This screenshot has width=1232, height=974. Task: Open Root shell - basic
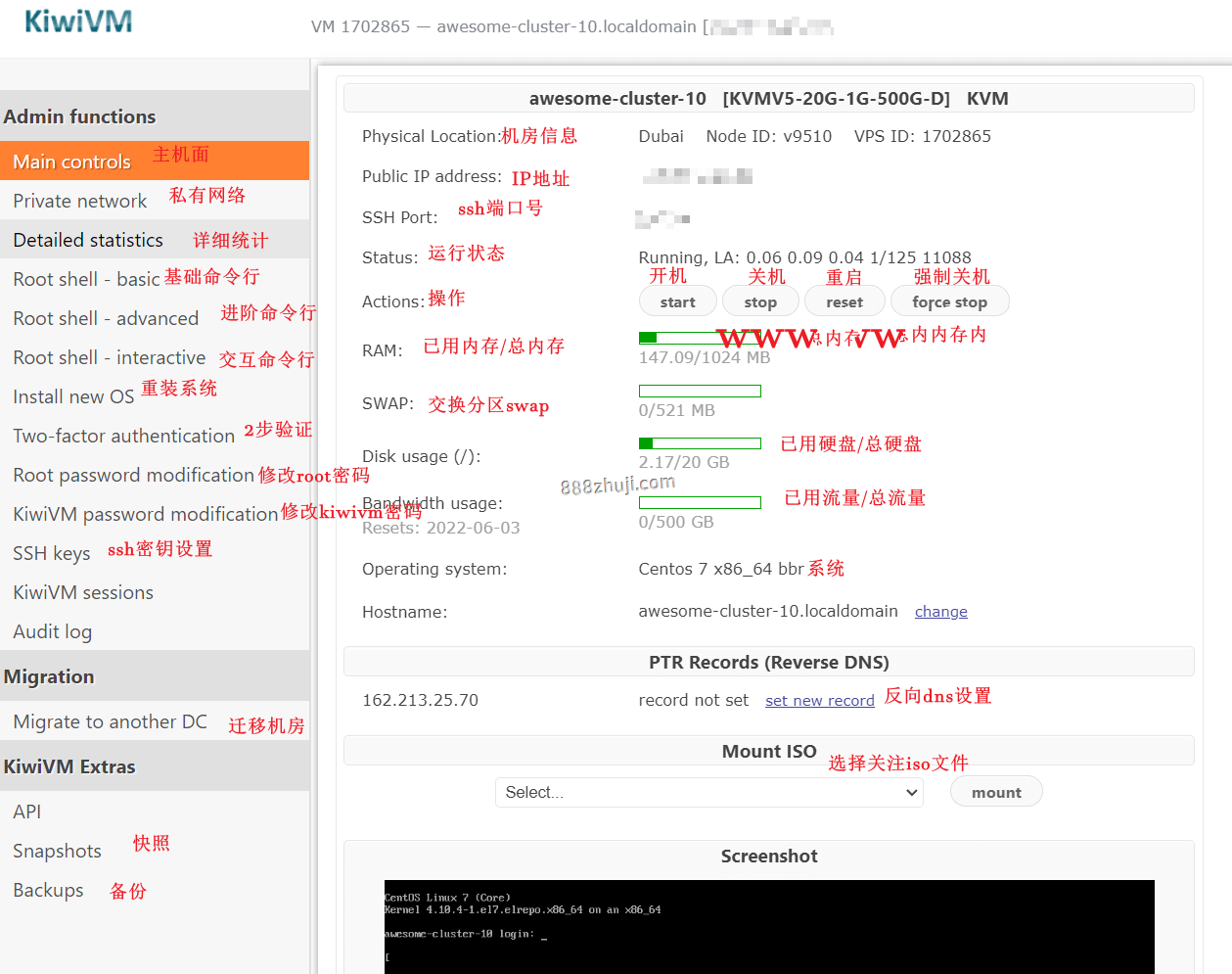[x=155, y=278]
